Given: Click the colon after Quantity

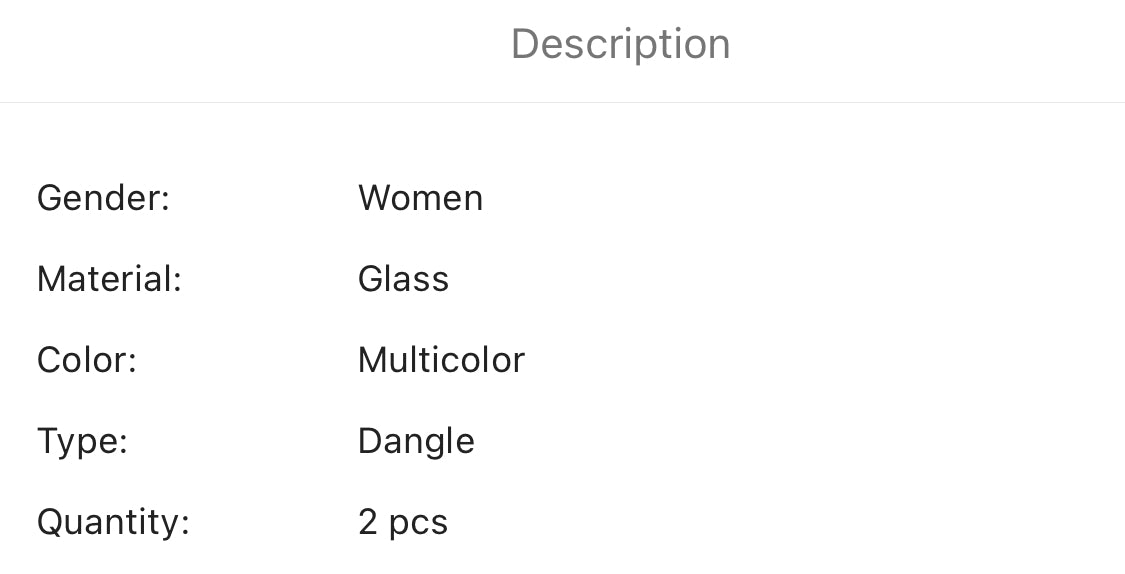Looking at the screenshot, I should click(185, 526).
